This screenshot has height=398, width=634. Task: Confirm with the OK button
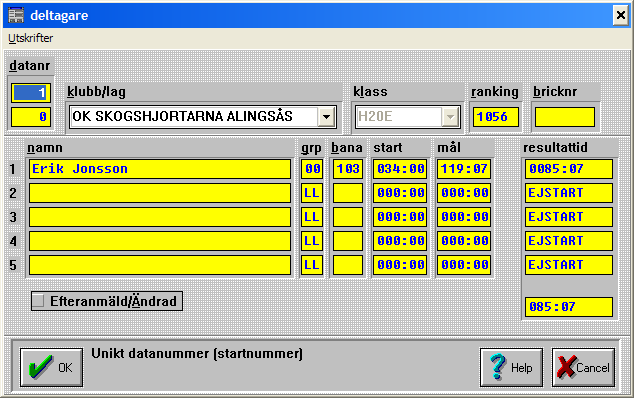[x=51, y=367]
